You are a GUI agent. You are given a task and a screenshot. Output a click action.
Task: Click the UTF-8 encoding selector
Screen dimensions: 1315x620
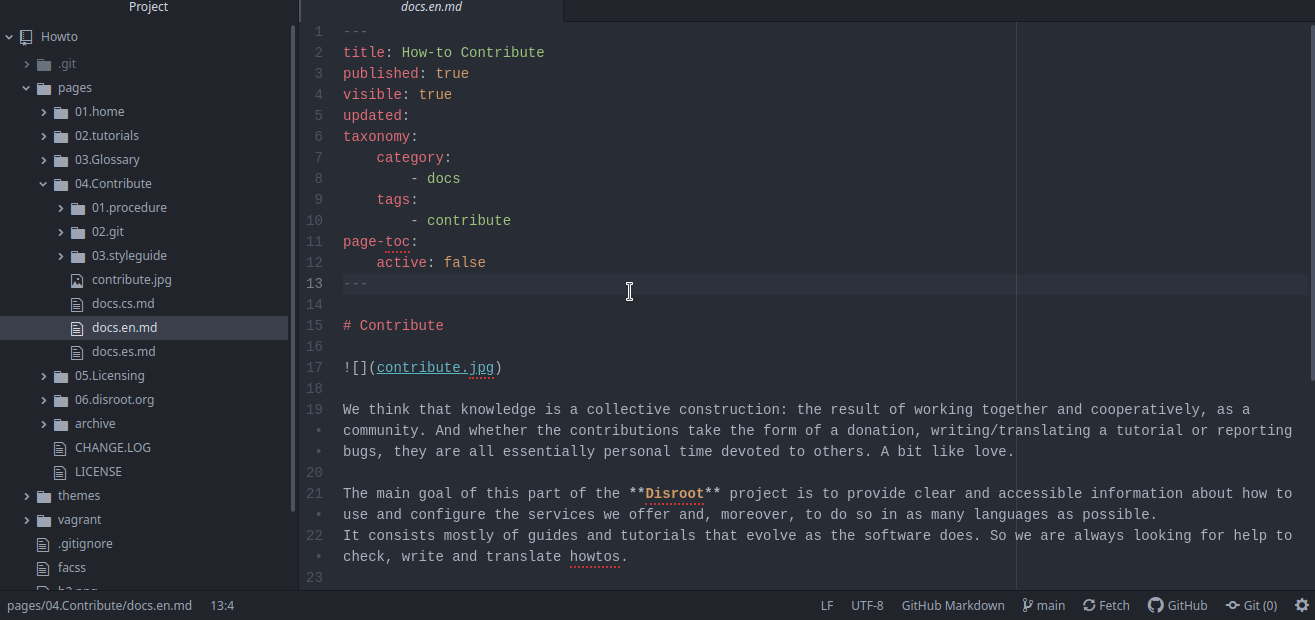867,605
